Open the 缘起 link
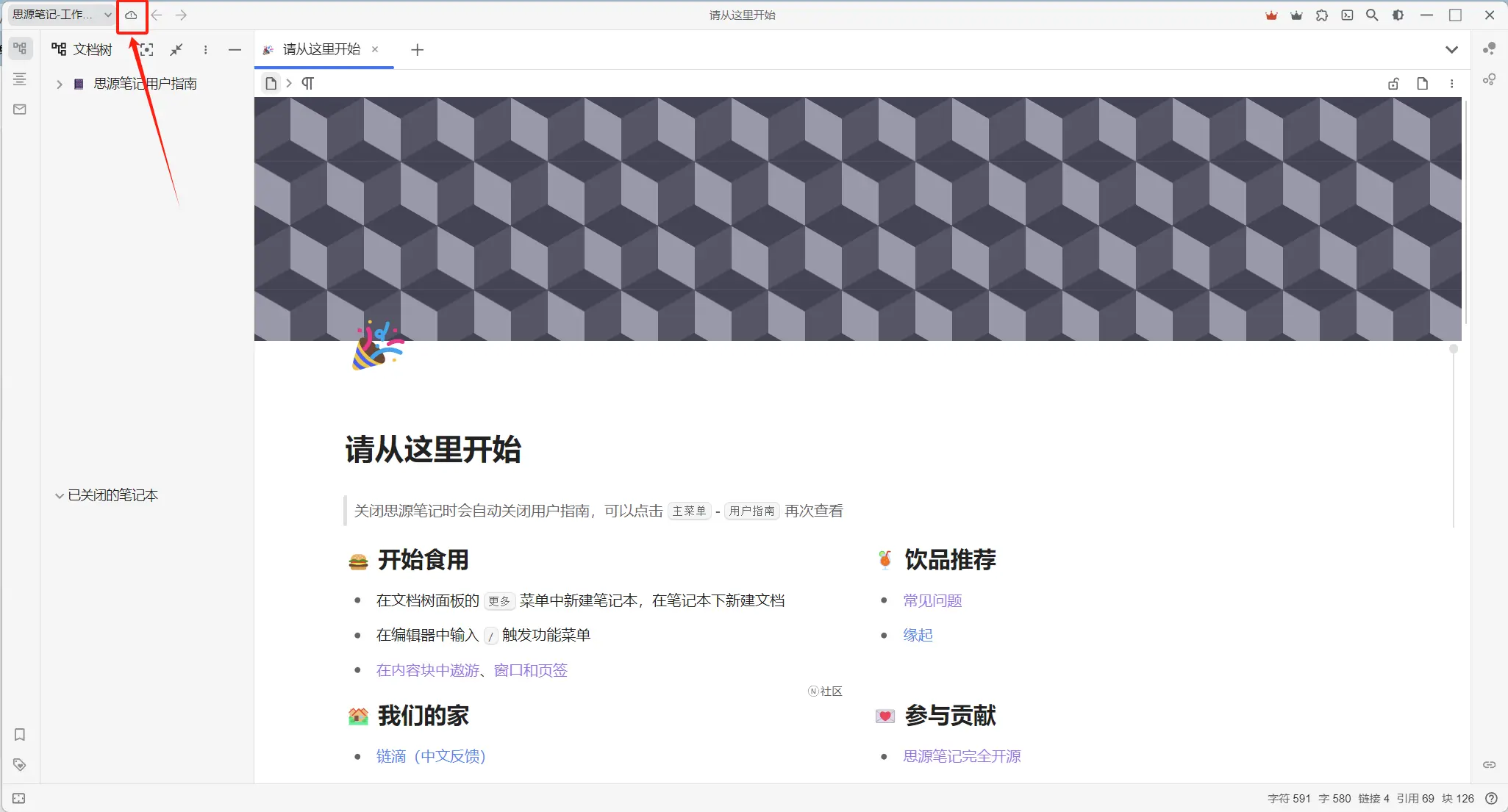 point(918,636)
